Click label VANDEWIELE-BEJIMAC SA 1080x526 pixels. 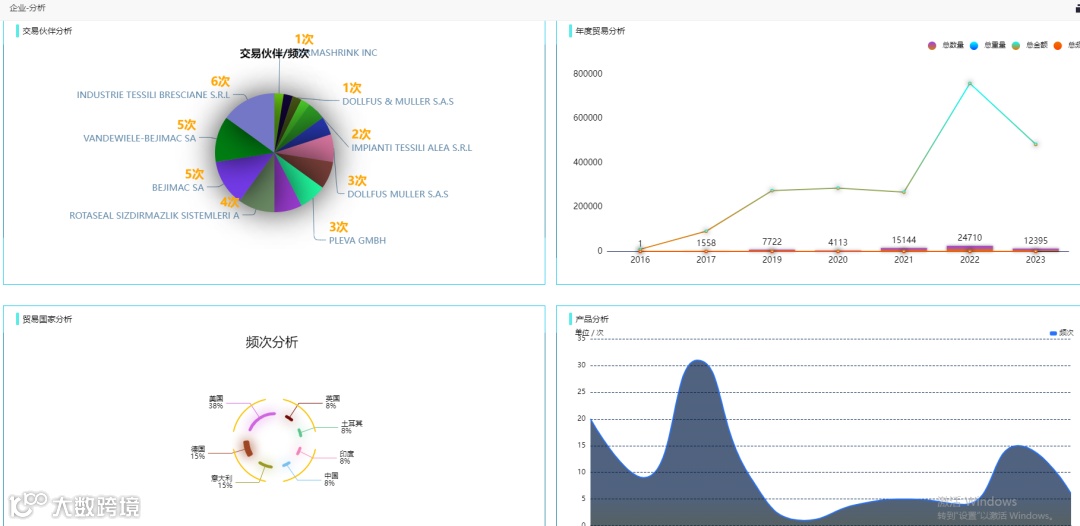(x=139, y=138)
